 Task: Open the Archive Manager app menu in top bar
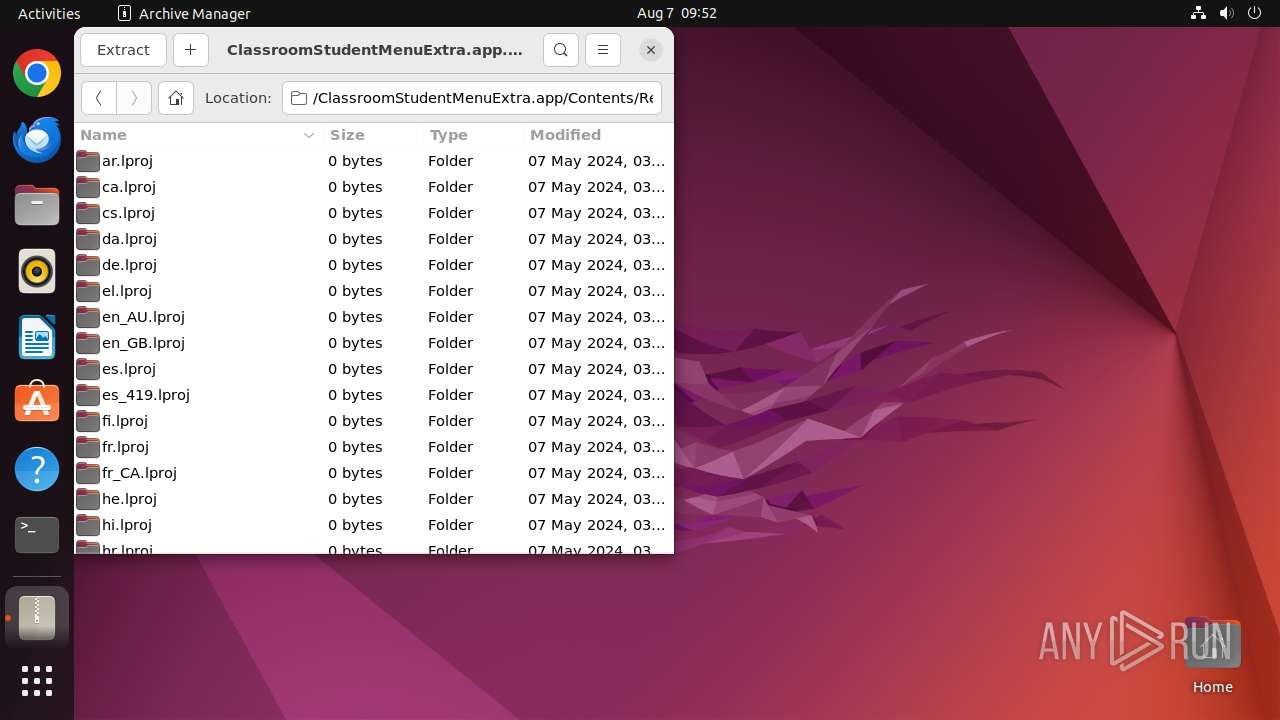click(184, 13)
